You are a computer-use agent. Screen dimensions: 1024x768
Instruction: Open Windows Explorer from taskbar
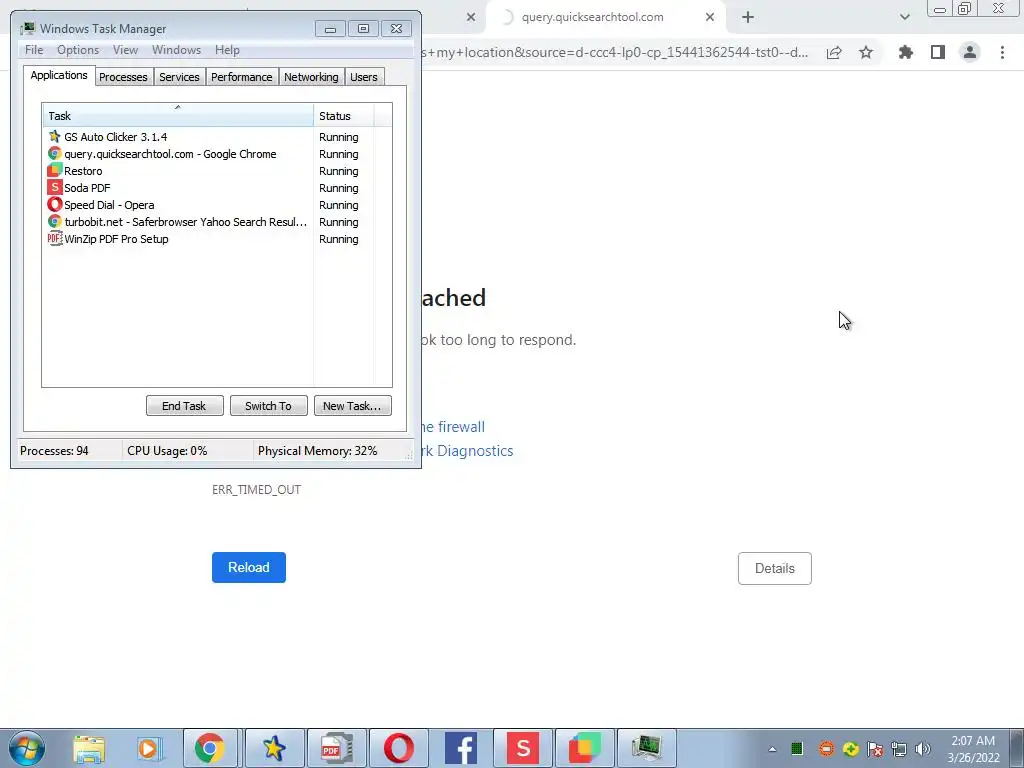coord(89,748)
